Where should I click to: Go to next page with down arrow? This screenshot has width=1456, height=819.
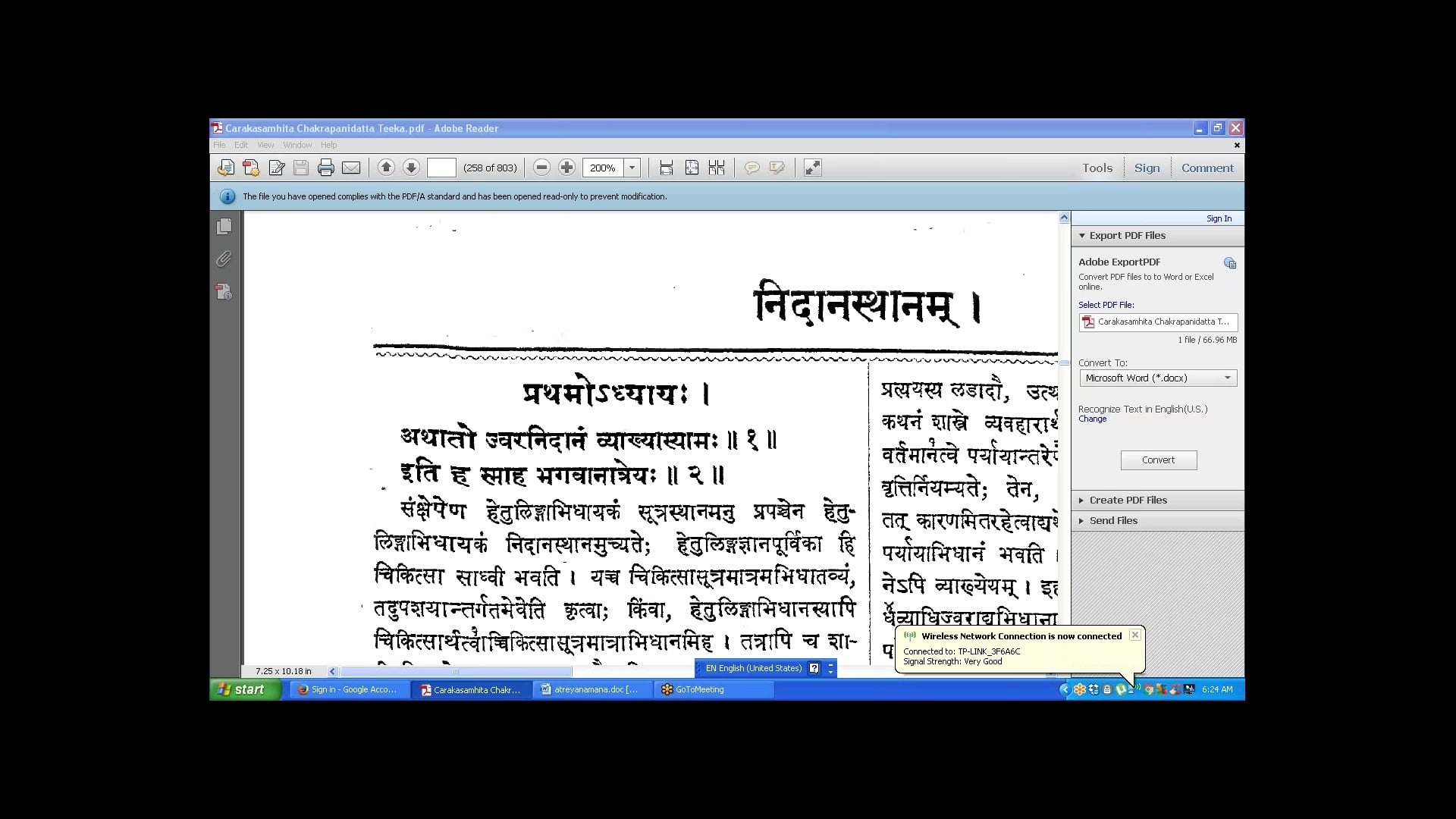click(x=411, y=168)
